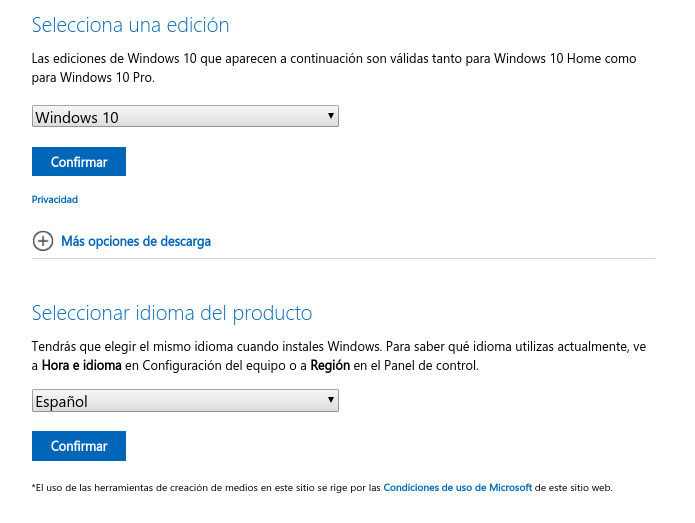
Task: Click the Español text in the language box
Action: coord(62,402)
